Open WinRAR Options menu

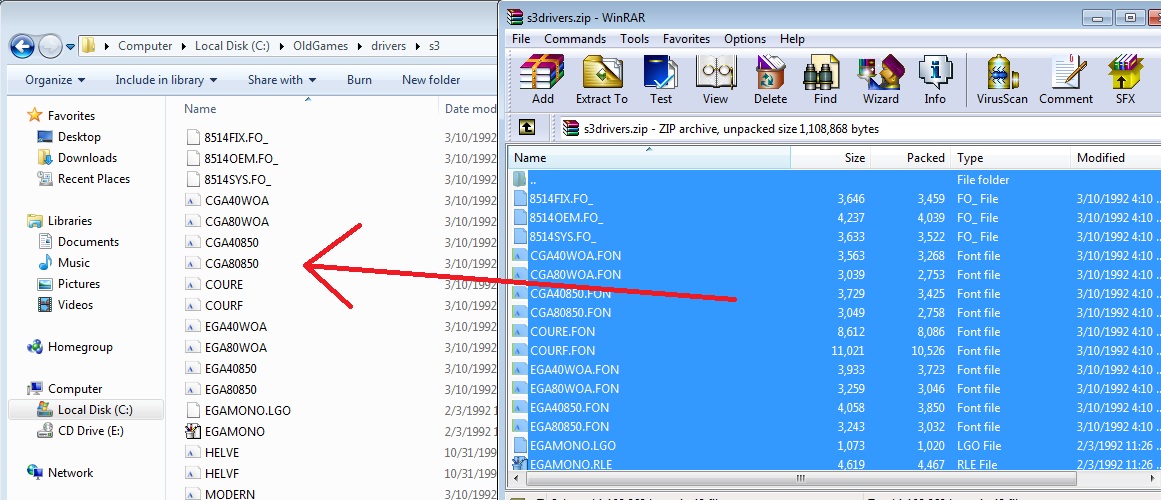745,39
